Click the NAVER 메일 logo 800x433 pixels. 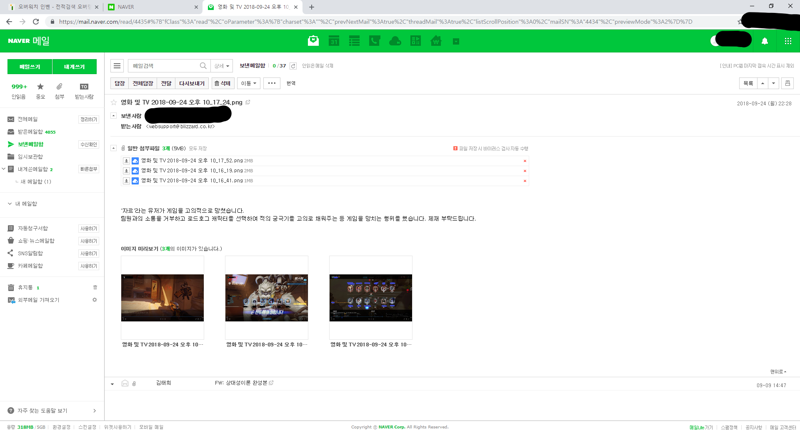pos(29,41)
